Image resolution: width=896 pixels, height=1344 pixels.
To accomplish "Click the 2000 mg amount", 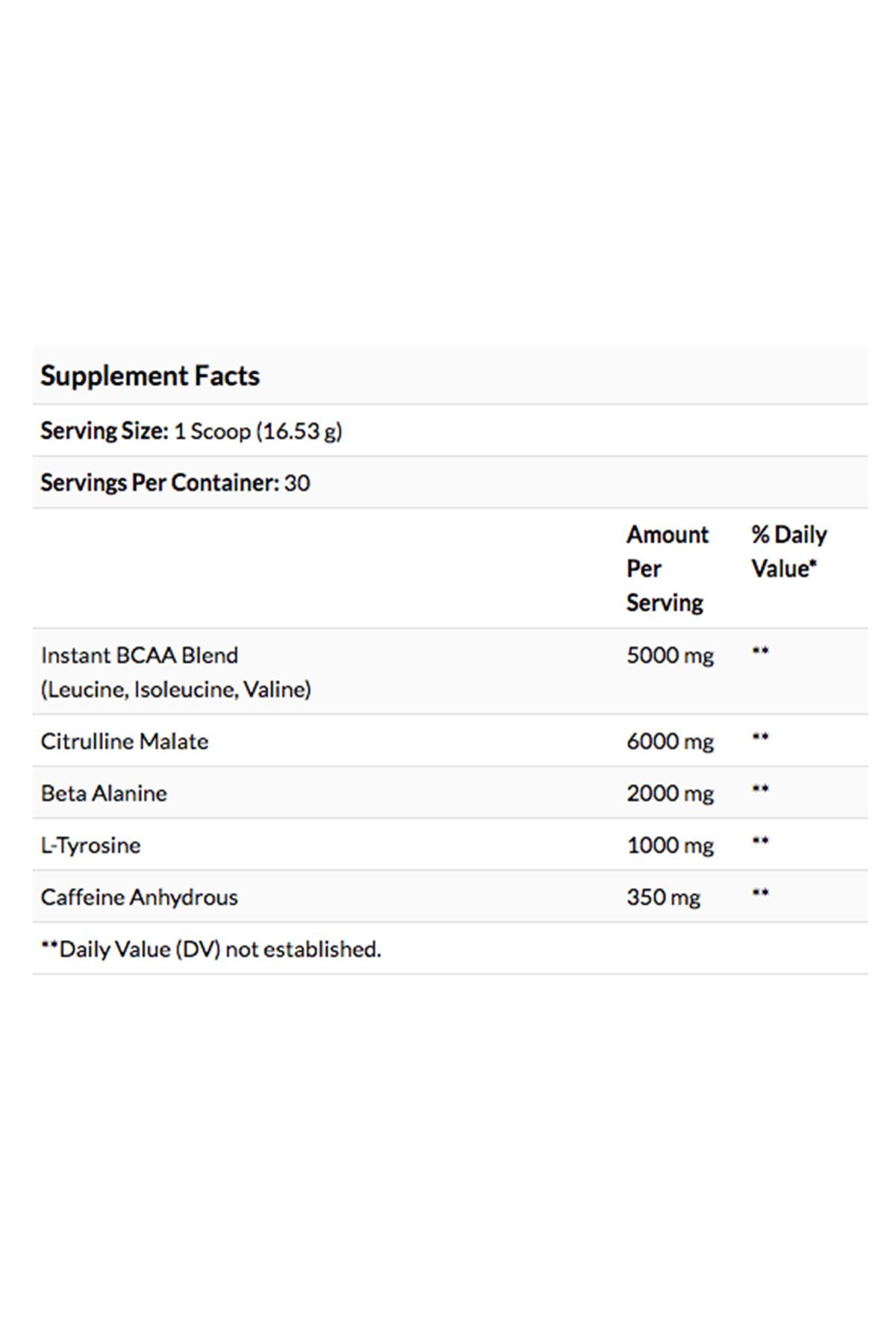I will 670,793.
